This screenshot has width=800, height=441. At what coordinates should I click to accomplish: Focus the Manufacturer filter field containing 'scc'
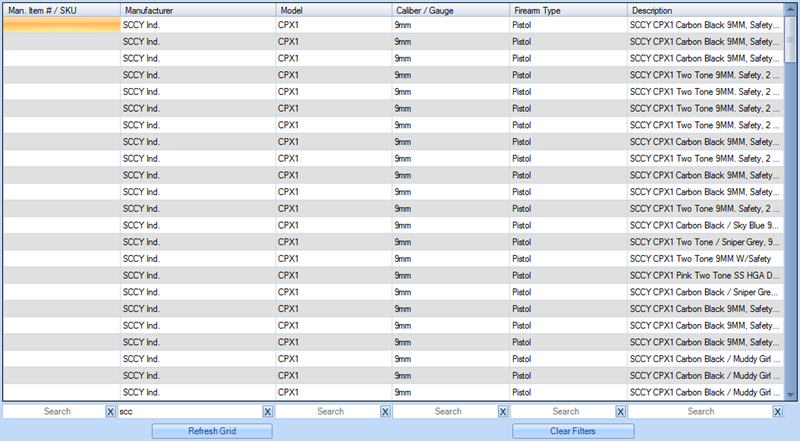(190, 411)
